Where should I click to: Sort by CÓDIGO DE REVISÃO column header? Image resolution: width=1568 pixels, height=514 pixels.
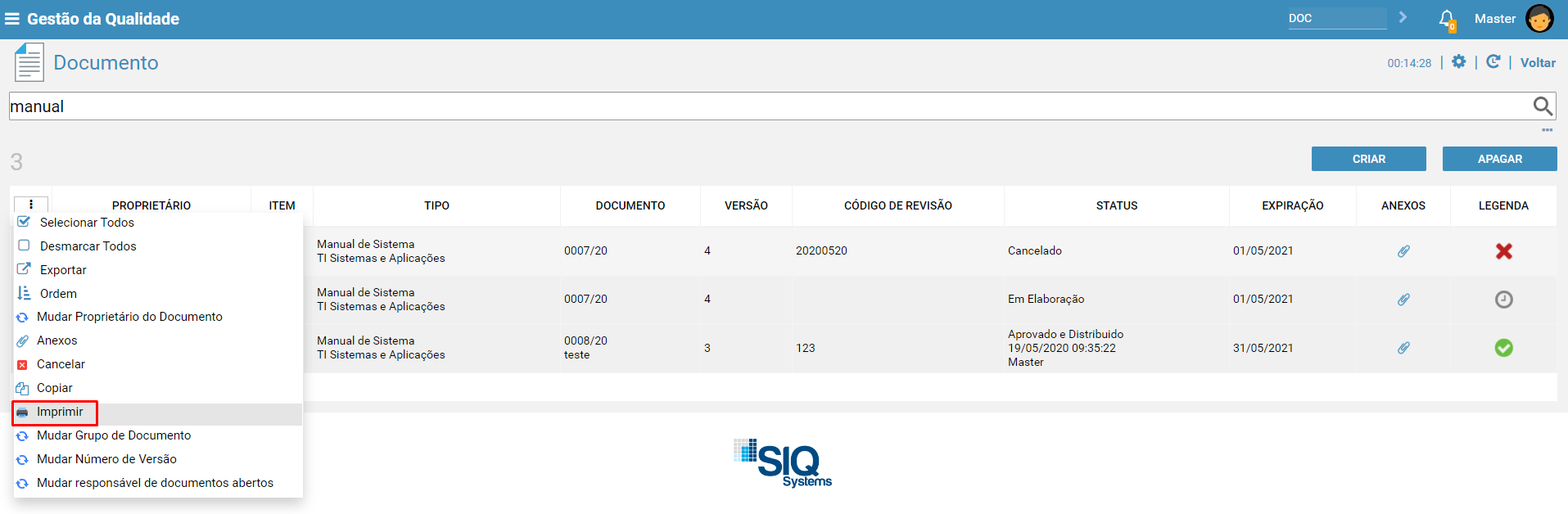point(897,205)
